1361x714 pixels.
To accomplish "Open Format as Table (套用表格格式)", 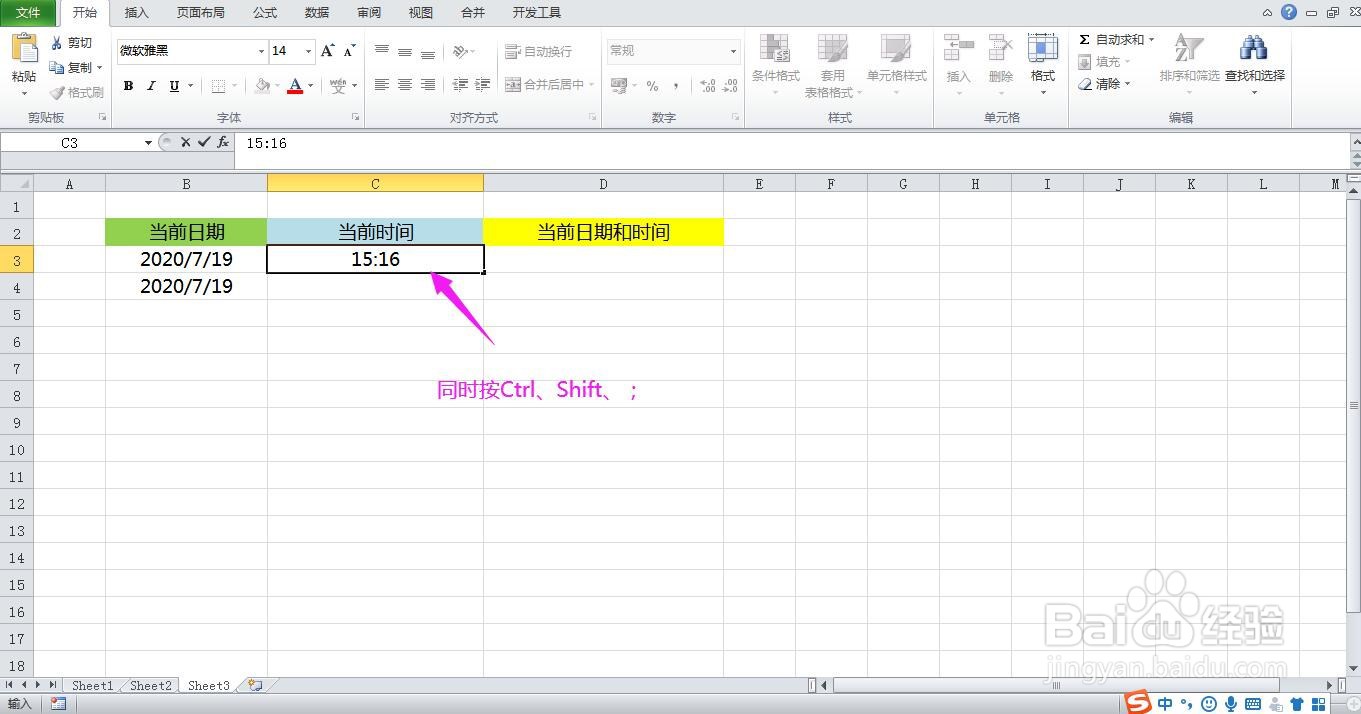I will click(x=833, y=65).
